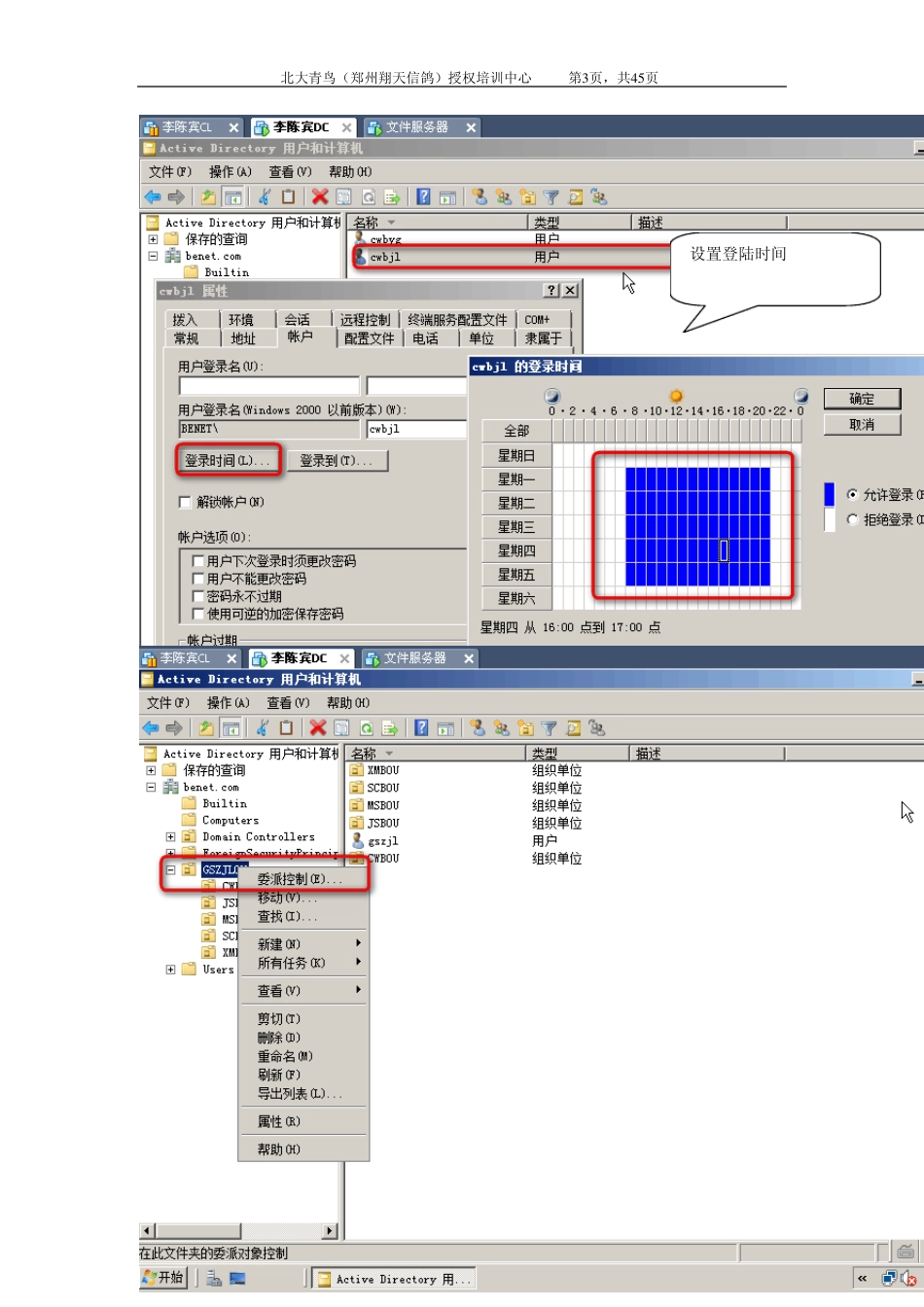Click Refresh icon in lower window toolbar
This screenshot has height=1307, width=924.
[367, 728]
